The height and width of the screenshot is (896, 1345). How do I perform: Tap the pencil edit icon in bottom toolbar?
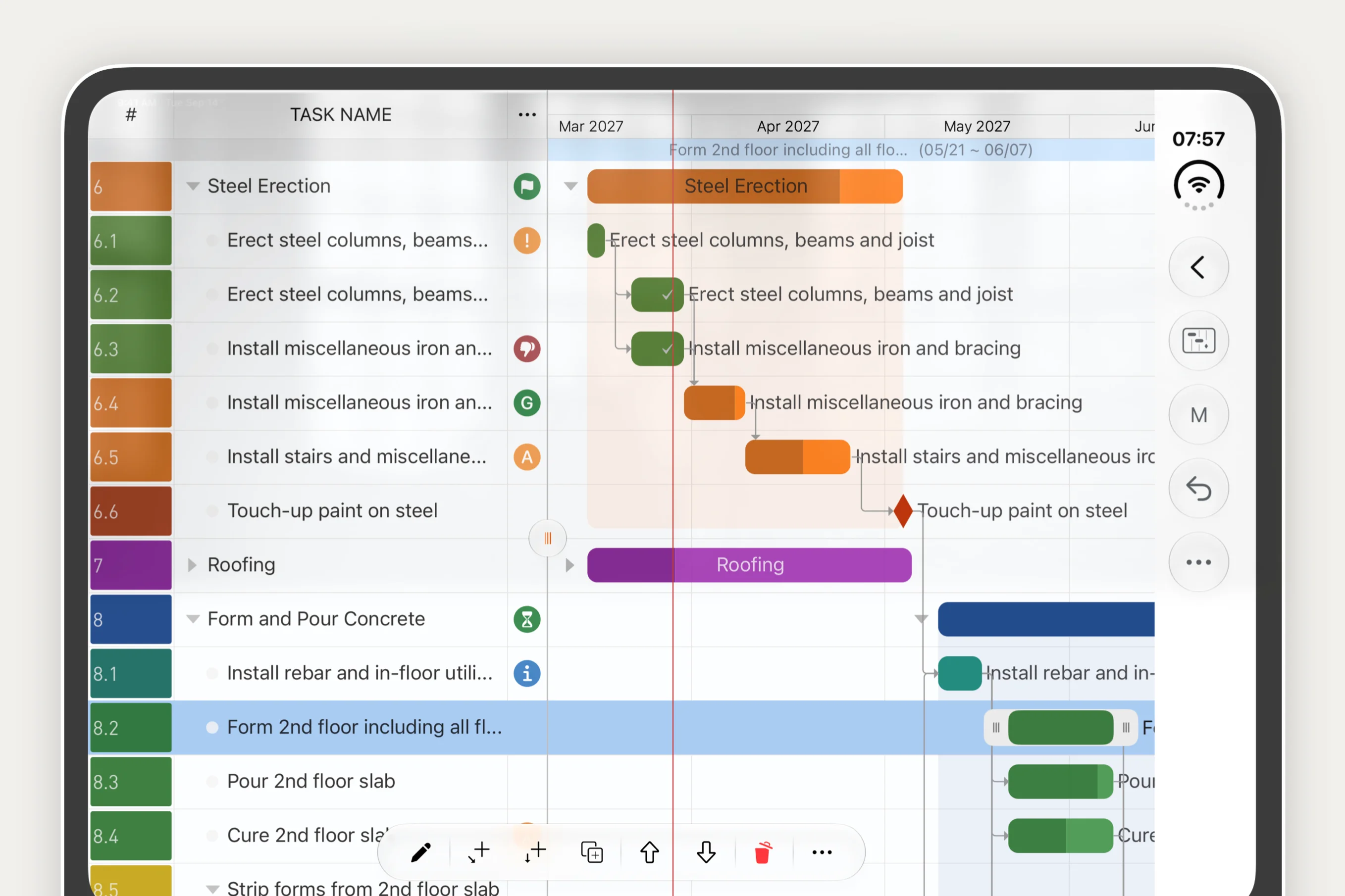(x=421, y=852)
